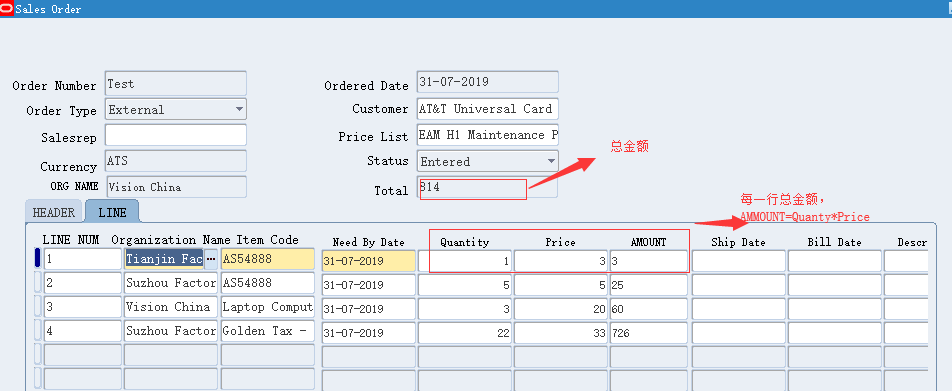Screen dimensions: 952x391
Task: Switch to the HEADER tab
Action: (x=53, y=212)
